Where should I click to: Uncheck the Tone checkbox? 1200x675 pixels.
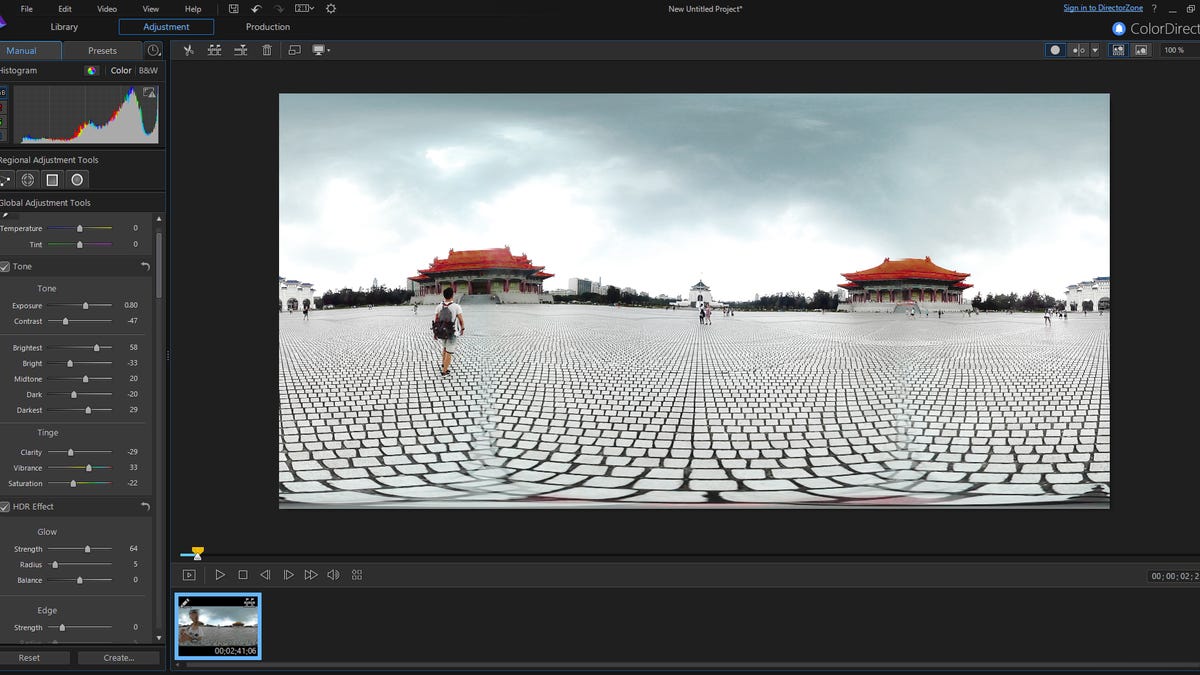click(x=5, y=267)
